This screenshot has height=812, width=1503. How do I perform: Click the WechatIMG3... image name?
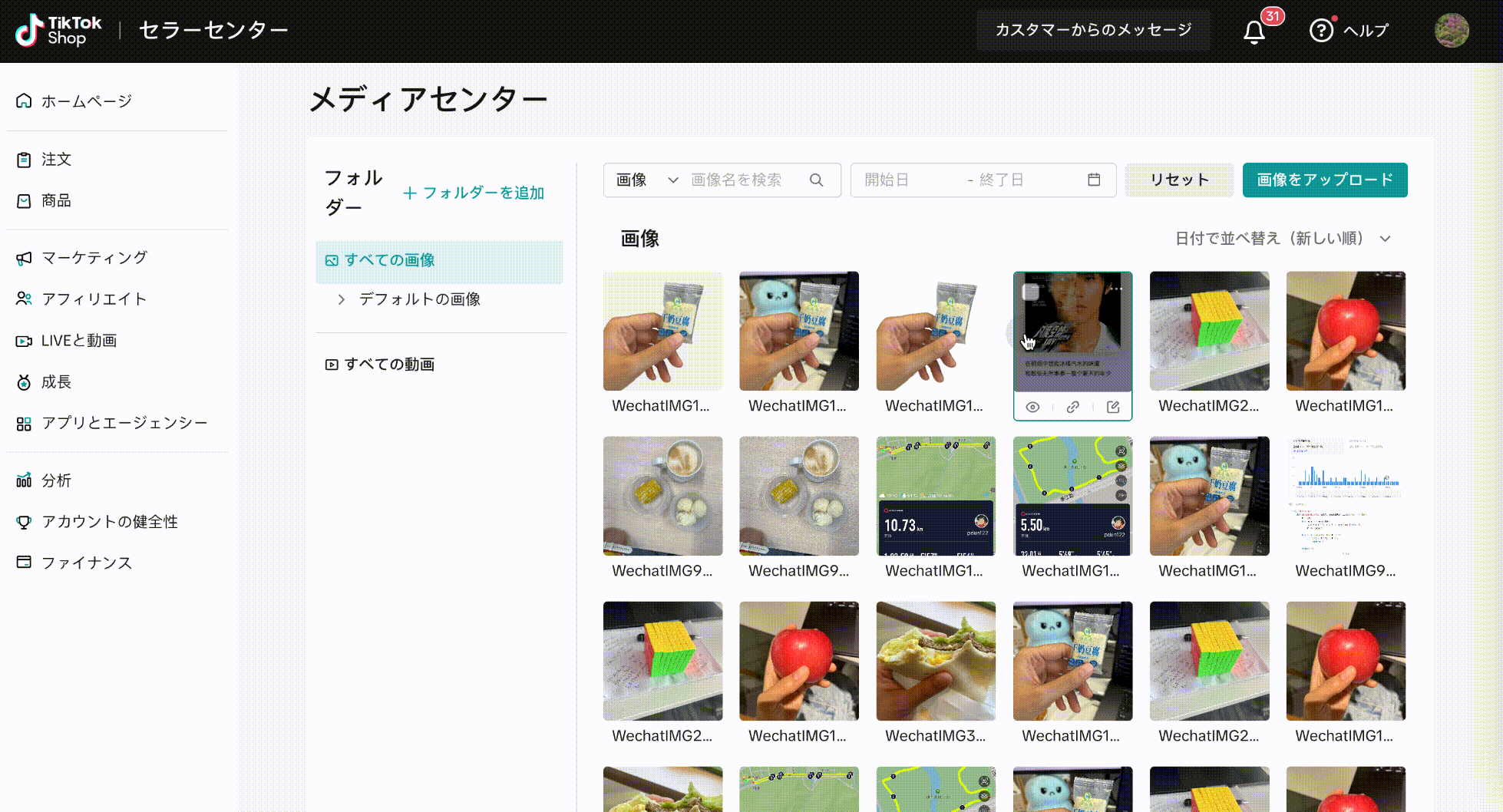click(936, 736)
